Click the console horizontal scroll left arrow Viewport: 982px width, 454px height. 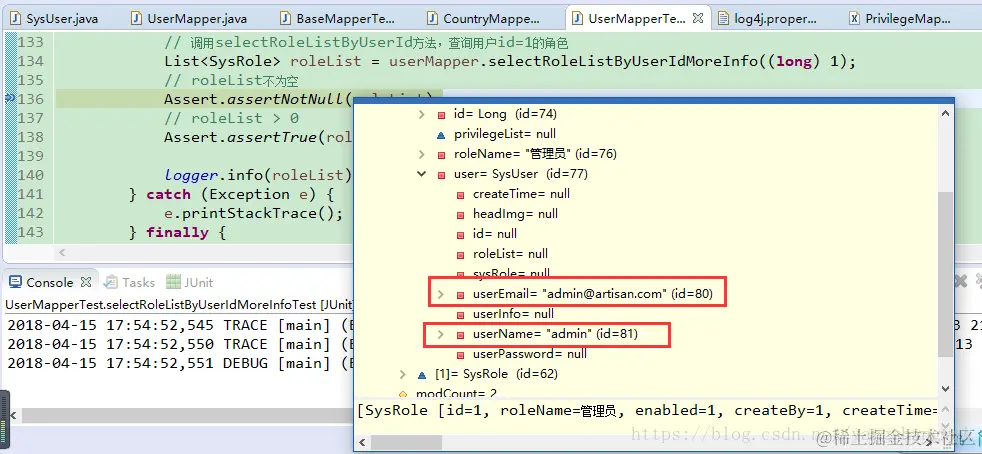(11, 415)
